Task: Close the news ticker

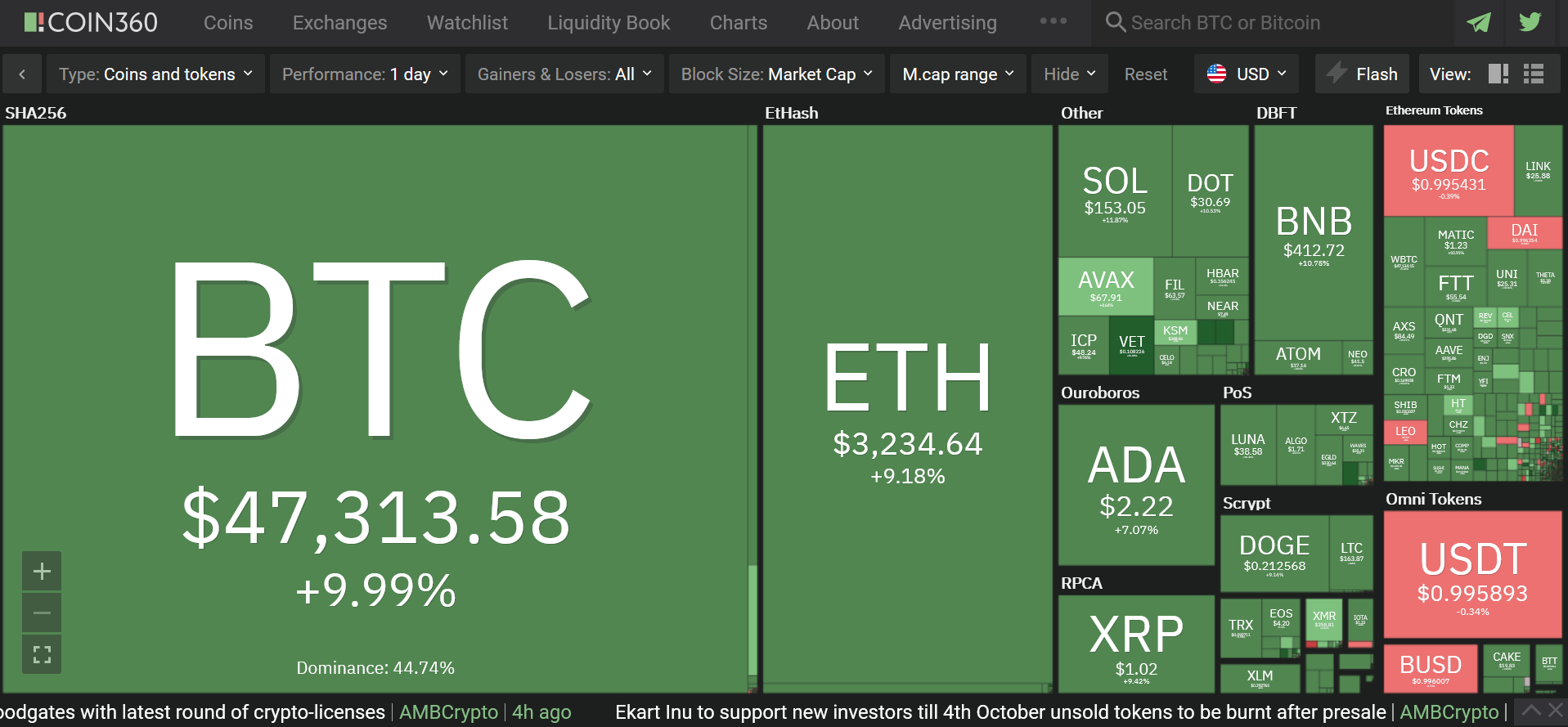Action: tap(1555, 711)
